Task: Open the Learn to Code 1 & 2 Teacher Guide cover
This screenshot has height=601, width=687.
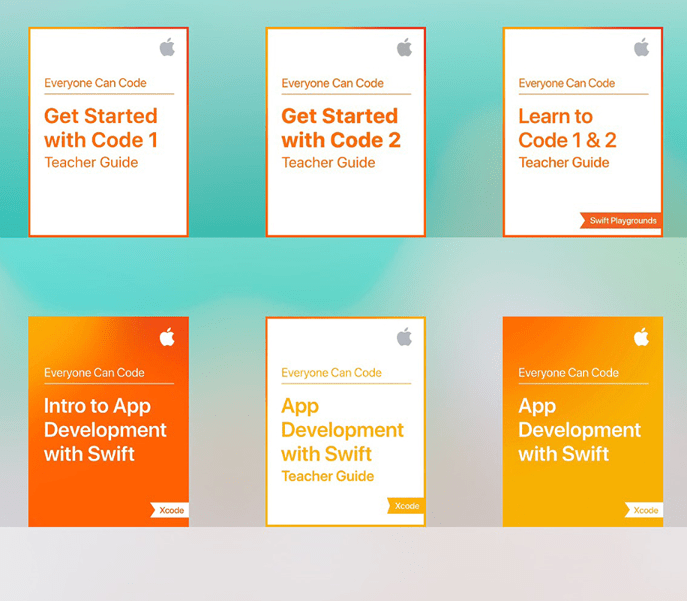Action: pyautogui.click(x=583, y=132)
